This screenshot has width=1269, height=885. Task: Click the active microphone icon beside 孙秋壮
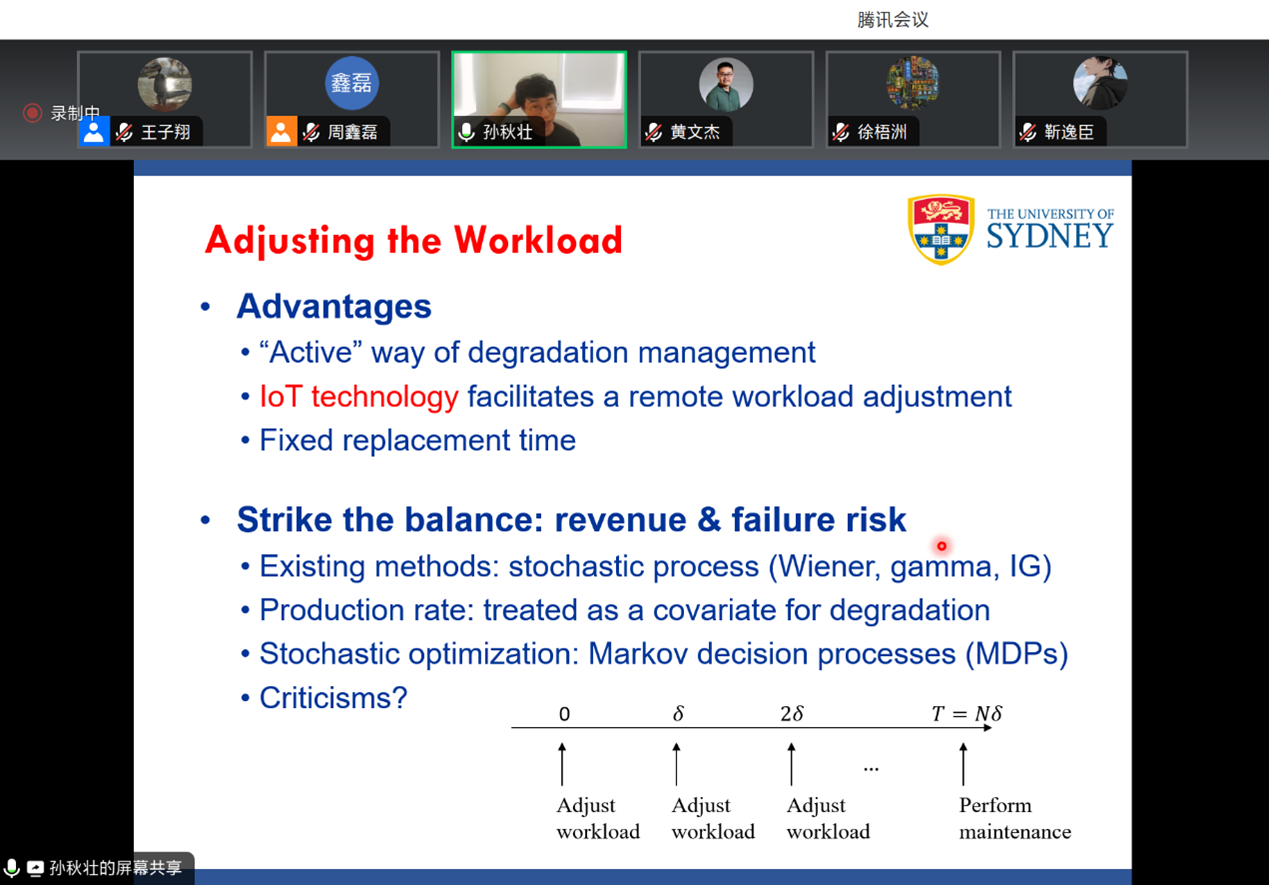tap(466, 132)
